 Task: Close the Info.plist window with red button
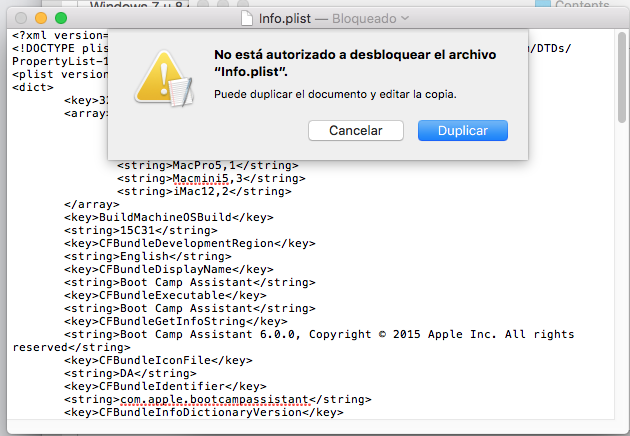[x=21, y=19]
